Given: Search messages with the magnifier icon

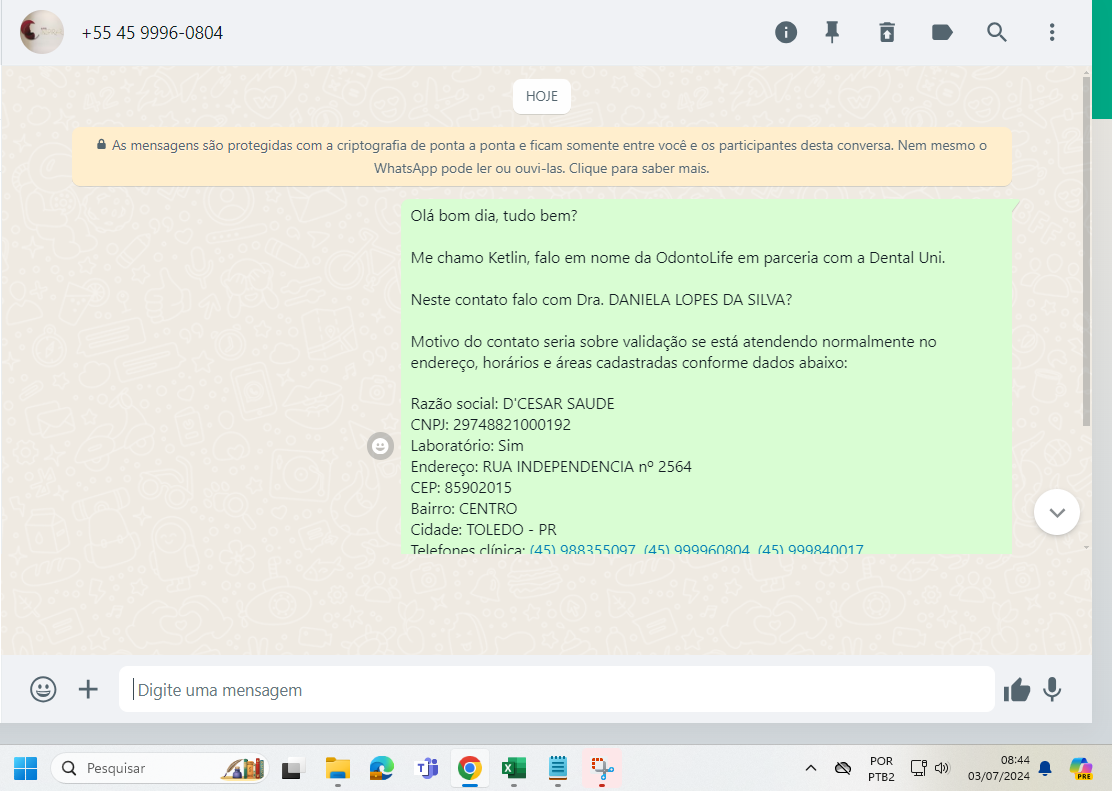Looking at the screenshot, I should click(996, 33).
